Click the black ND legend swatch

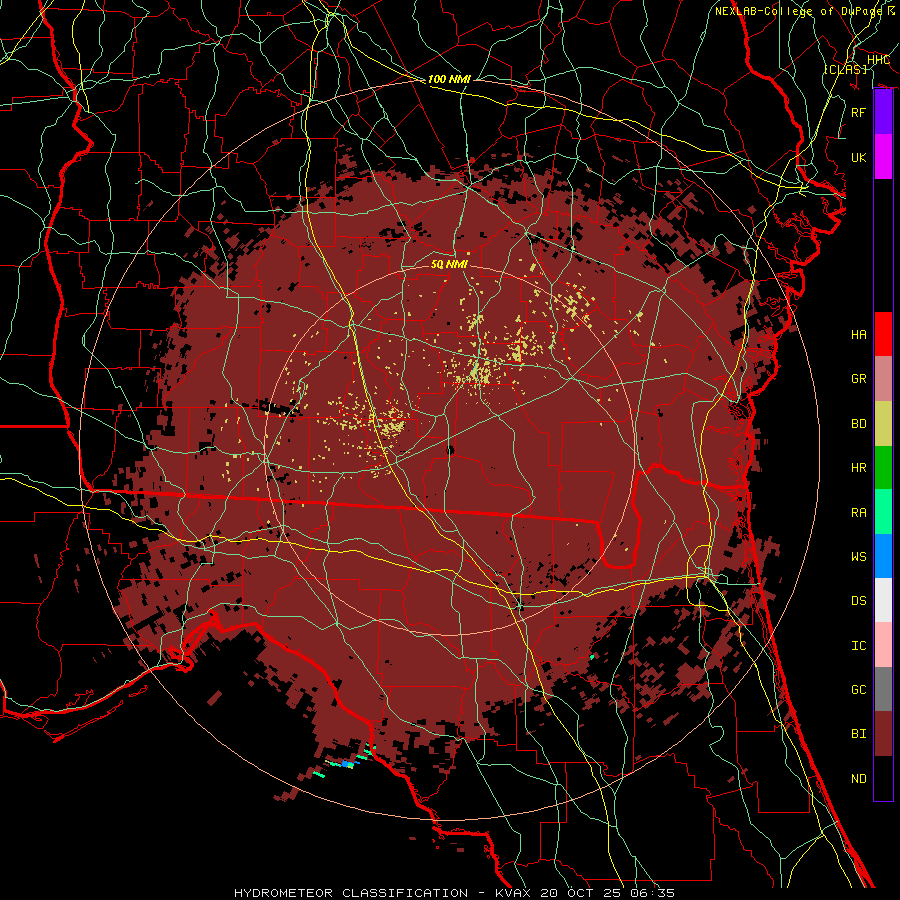click(x=883, y=778)
